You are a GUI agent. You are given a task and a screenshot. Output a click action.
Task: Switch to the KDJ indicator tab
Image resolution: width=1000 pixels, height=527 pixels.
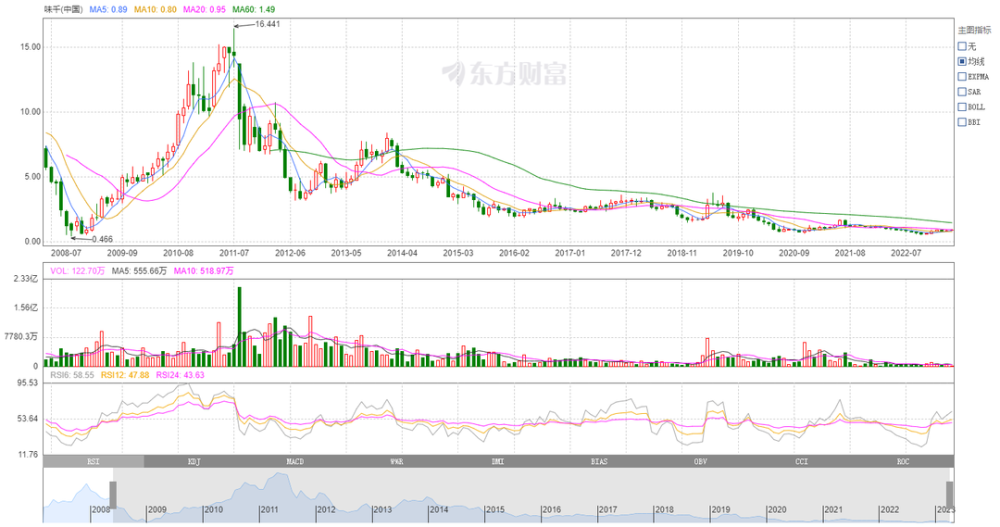click(195, 461)
